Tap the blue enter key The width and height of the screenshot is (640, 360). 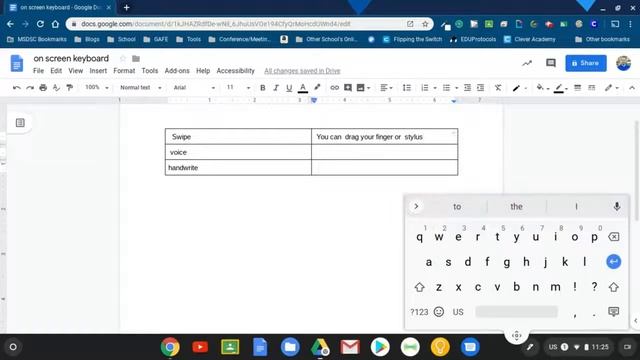click(x=613, y=262)
